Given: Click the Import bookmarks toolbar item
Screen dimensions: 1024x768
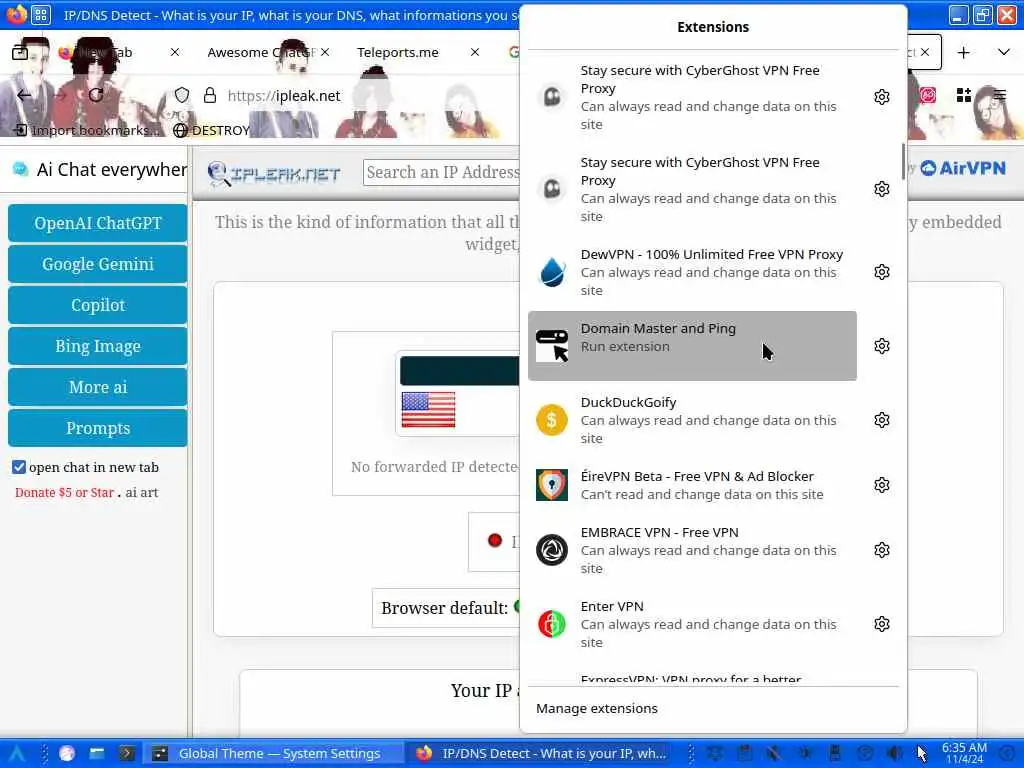Looking at the screenshot, I should (x=86, y=130).
